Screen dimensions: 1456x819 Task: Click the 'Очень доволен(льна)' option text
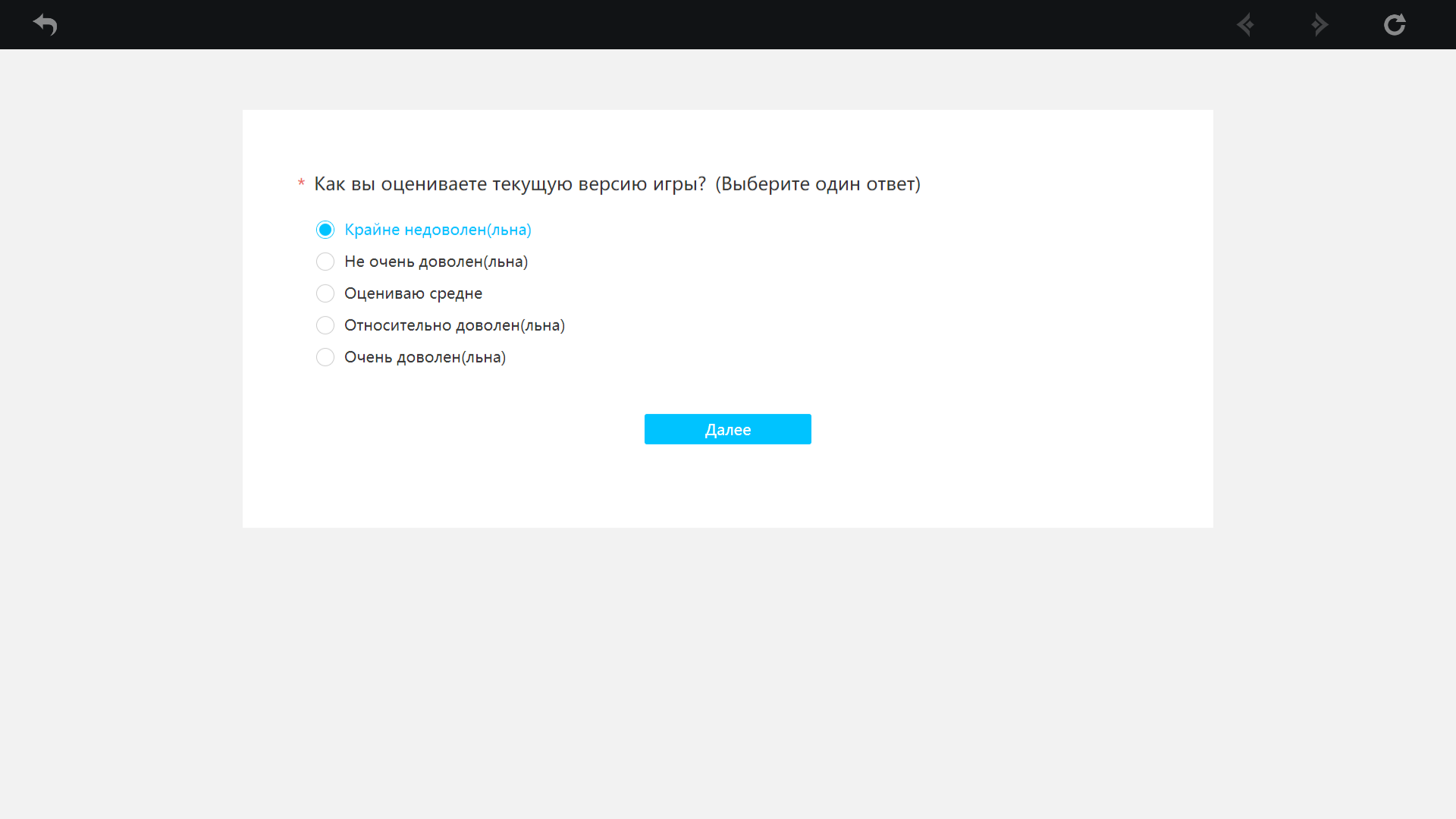[x=425, y=357]
